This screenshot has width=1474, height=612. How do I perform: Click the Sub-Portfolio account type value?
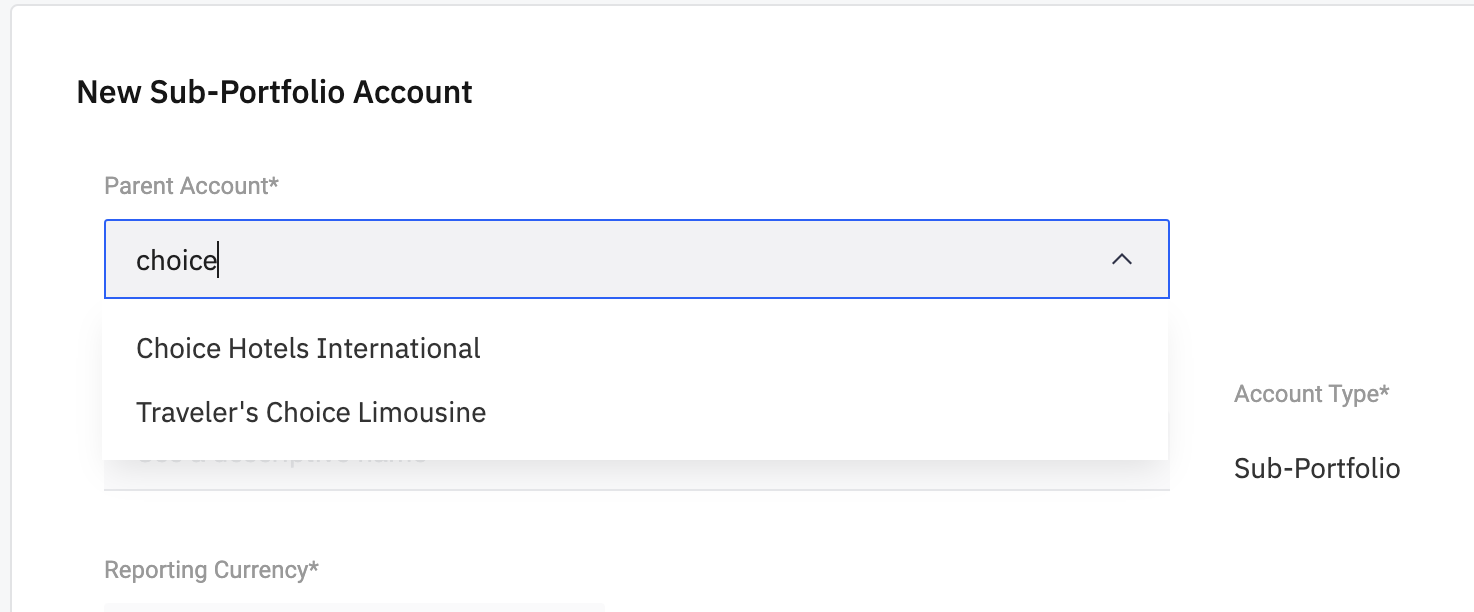tap(1317, 468)
